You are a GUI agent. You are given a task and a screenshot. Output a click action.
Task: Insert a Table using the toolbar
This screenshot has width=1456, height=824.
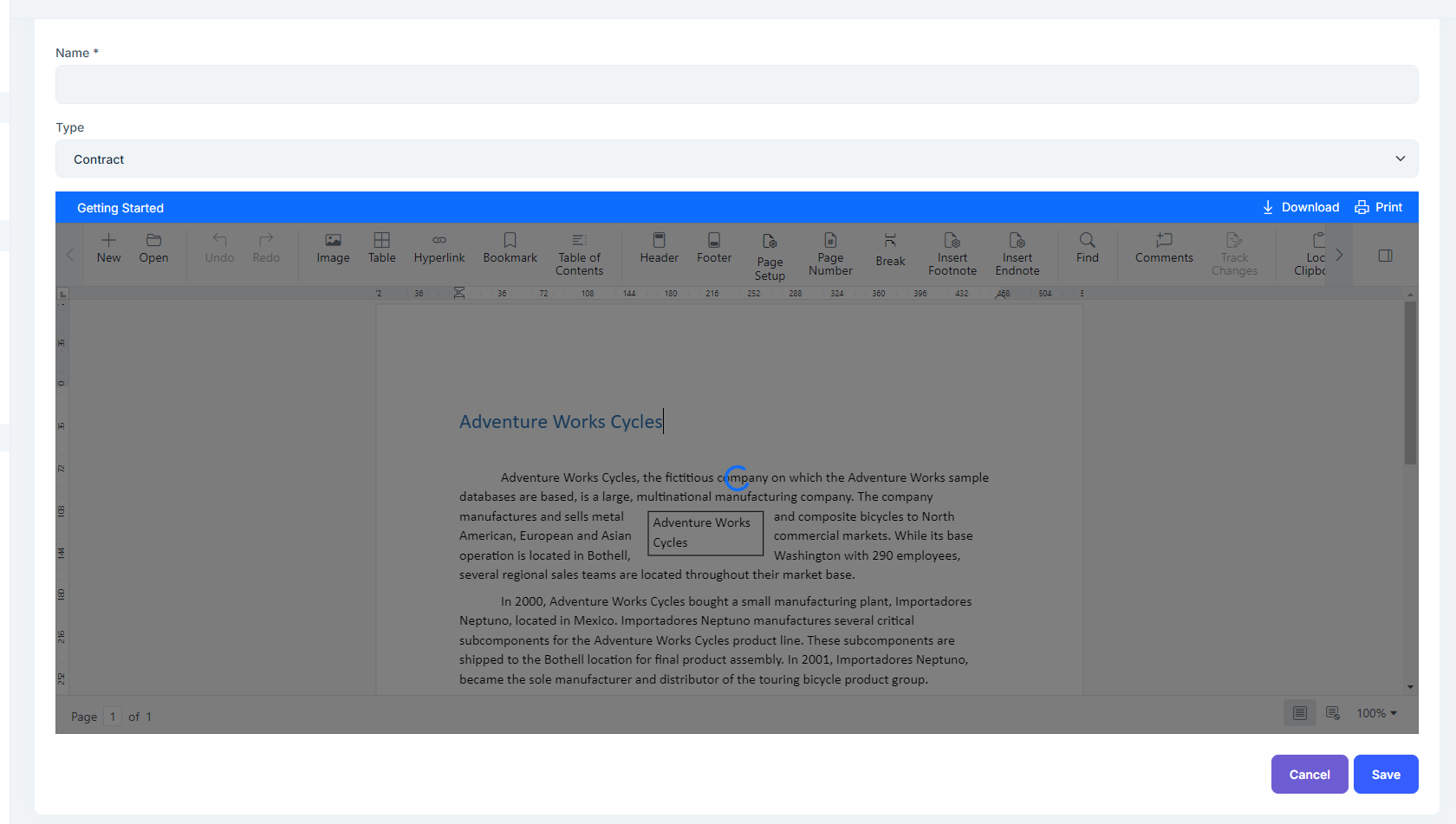pos(381,248)
